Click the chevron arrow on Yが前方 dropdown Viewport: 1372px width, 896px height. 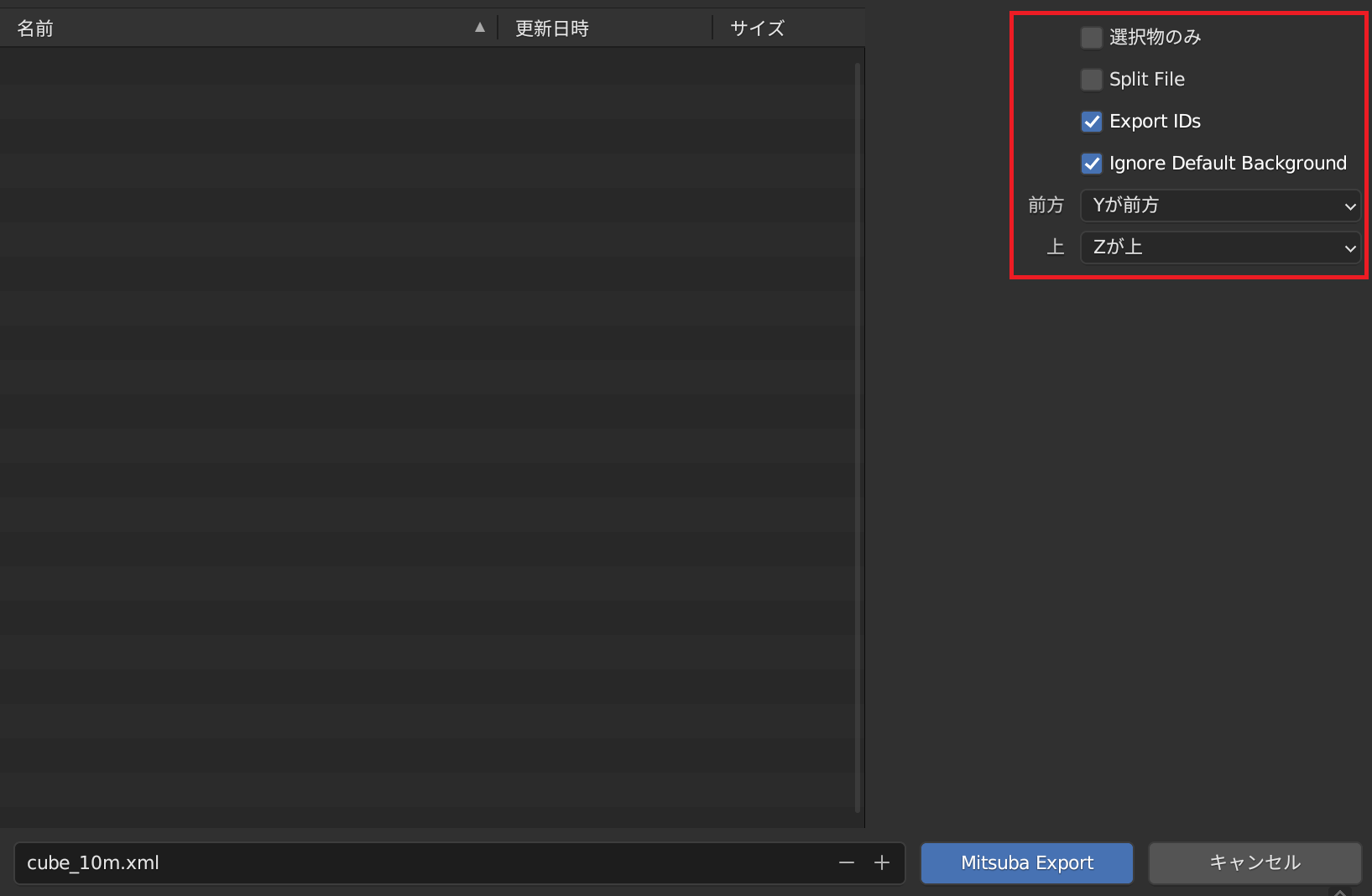click(x=1349, y=206)
